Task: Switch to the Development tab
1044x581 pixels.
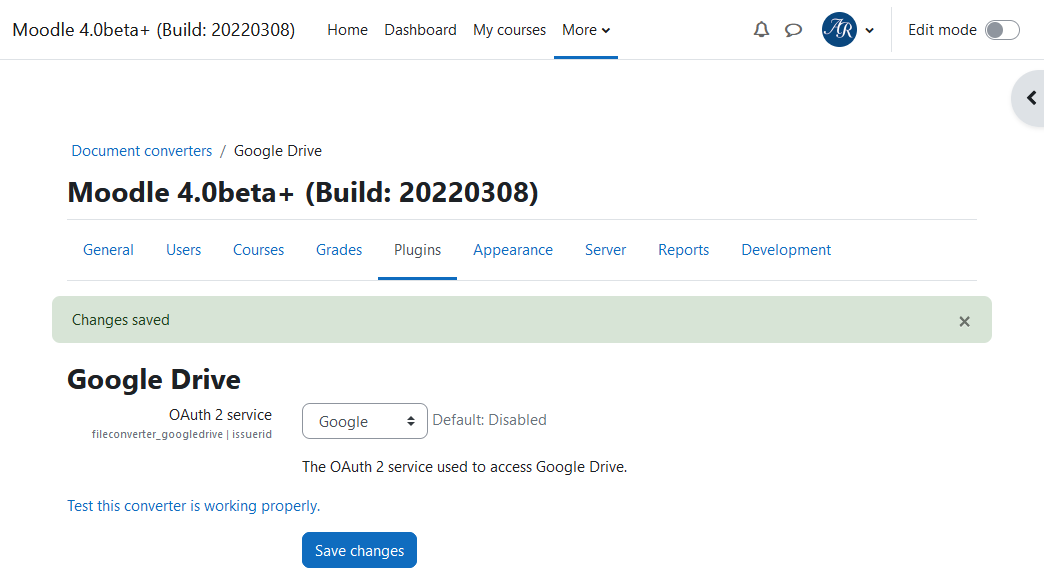Action: pyautogui.click(x=786, y=250)
